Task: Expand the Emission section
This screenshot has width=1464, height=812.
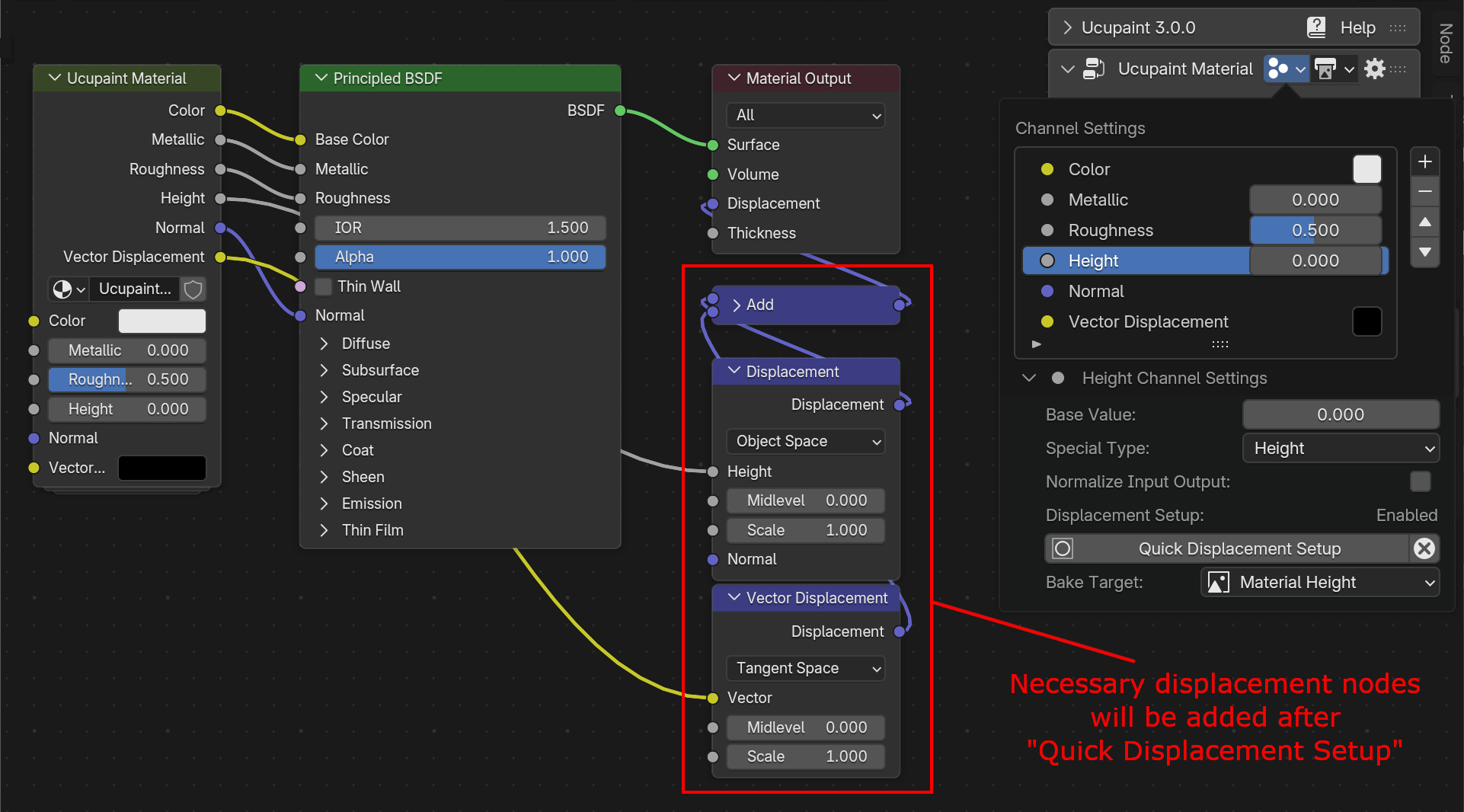Action: (x=324, y=504)
